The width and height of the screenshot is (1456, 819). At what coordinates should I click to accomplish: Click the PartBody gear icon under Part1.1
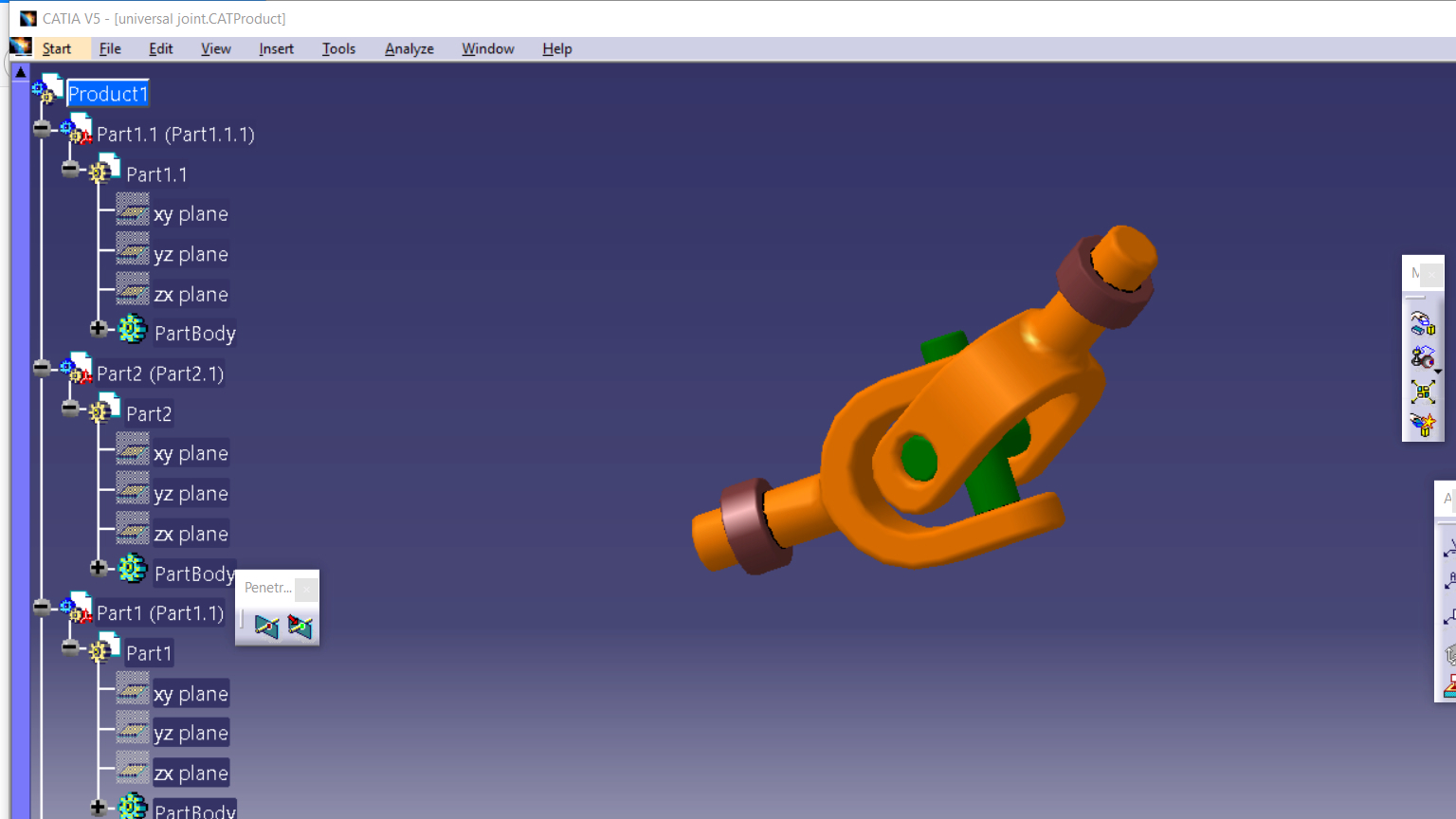click(133, 329)
